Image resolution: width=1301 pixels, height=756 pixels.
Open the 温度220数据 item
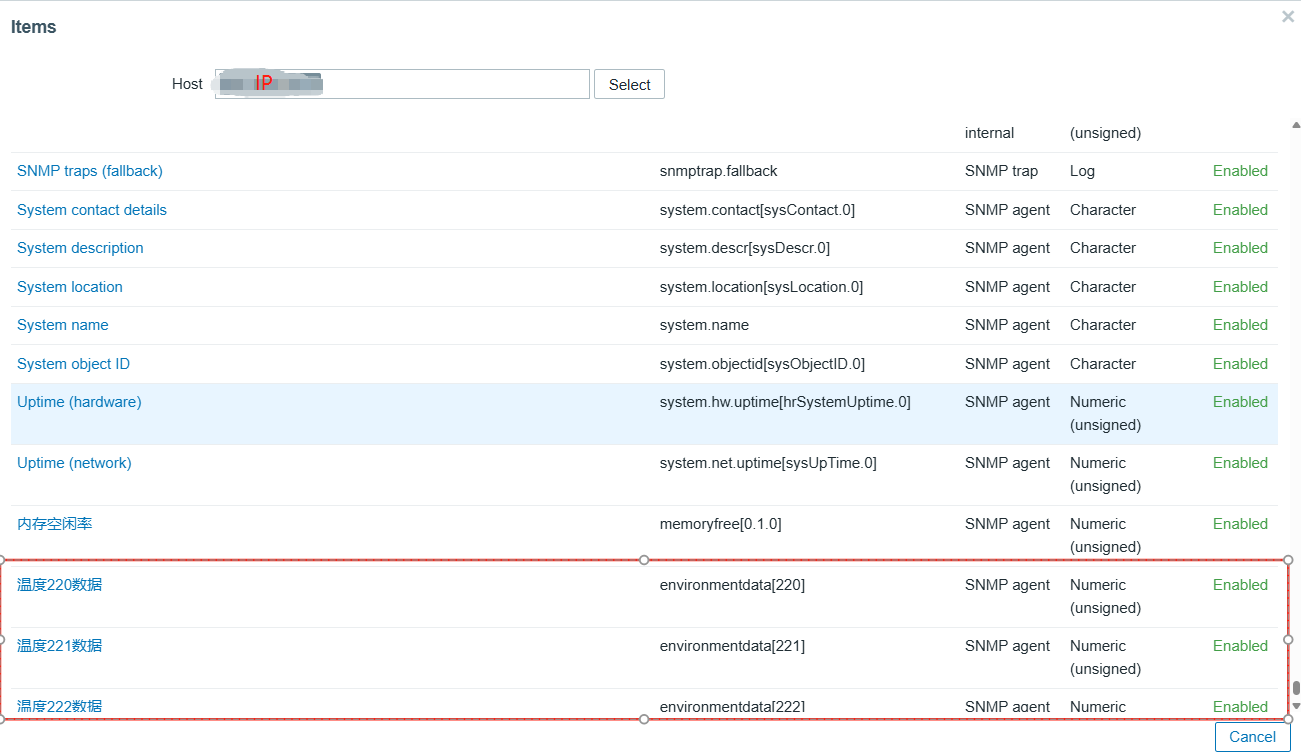60,585
